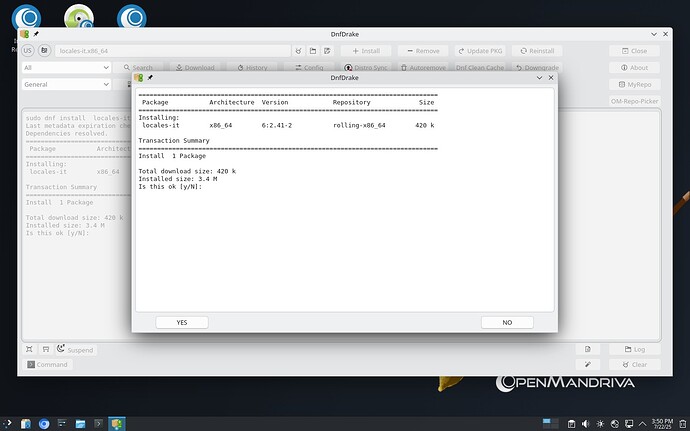The image size is (690, 431).
Task: Open the blue circle app in the taskbar
Action: [44, 424]
